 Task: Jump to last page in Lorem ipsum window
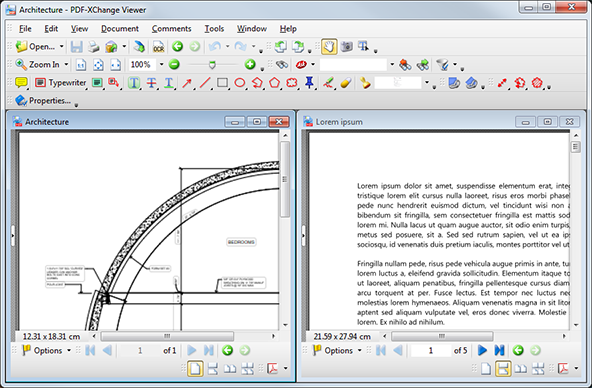(x=500, y=351)
